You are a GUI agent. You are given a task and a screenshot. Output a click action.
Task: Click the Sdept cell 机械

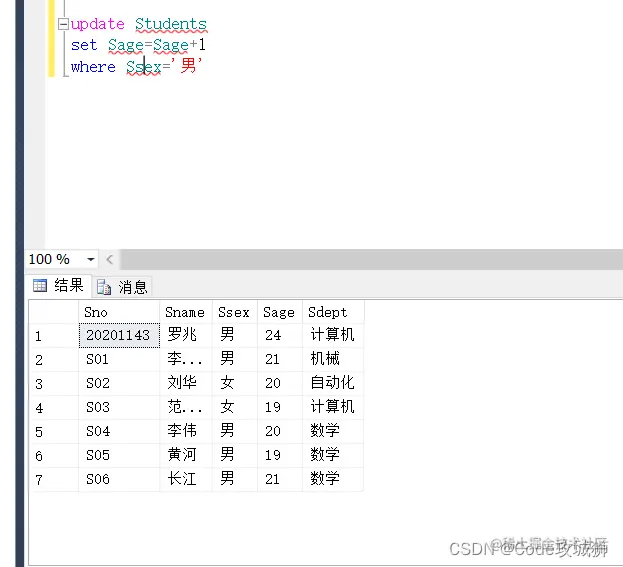pyautogui.click(x=333, y=360)
